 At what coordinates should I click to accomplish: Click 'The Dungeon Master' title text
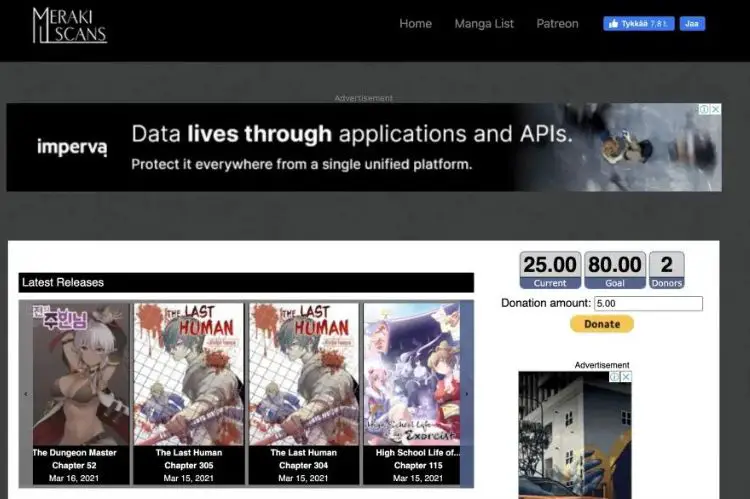pos(75,452)
